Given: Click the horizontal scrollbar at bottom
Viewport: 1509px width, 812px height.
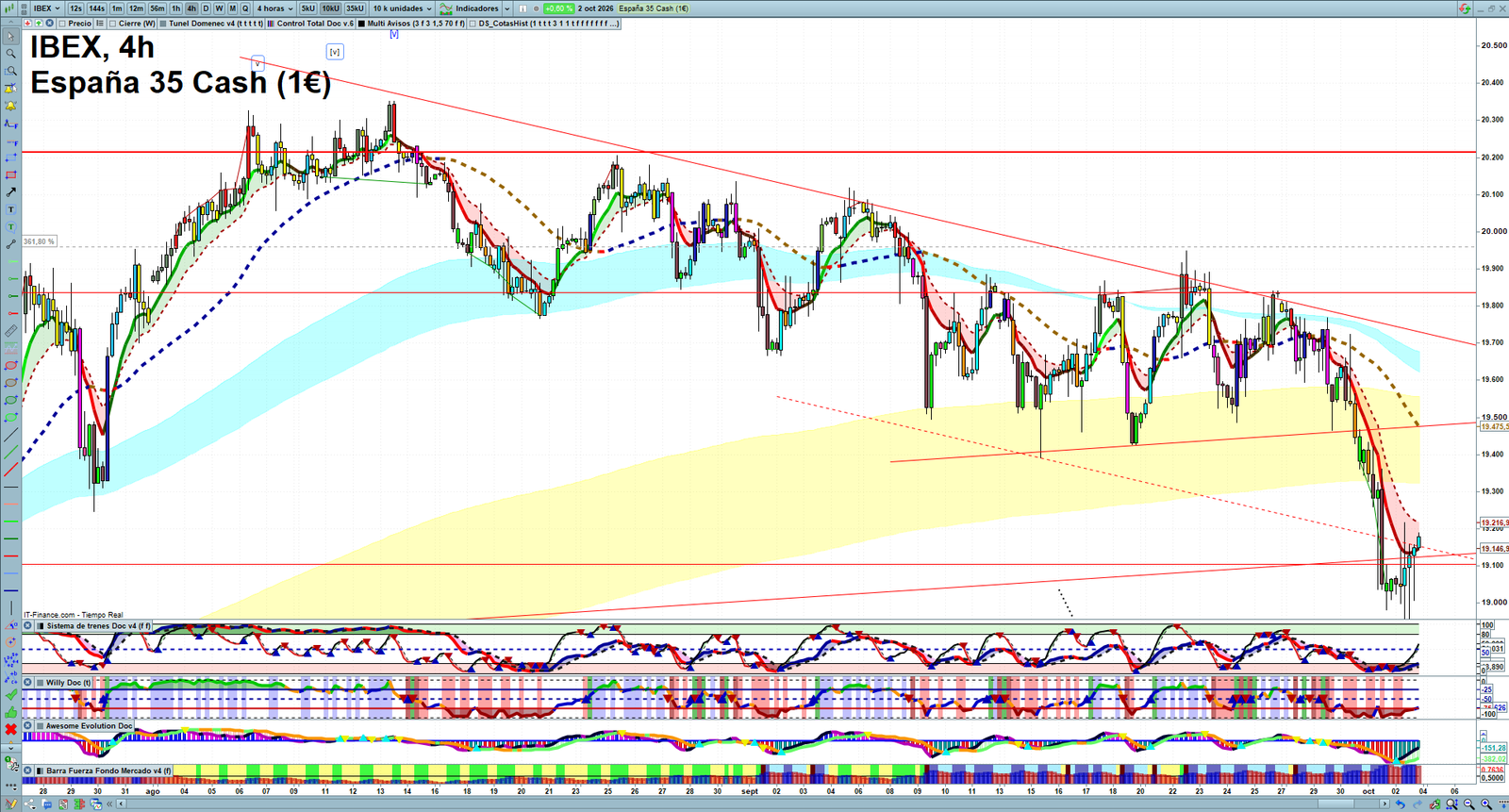Looking at the screenshot, I should coord(754,804).
